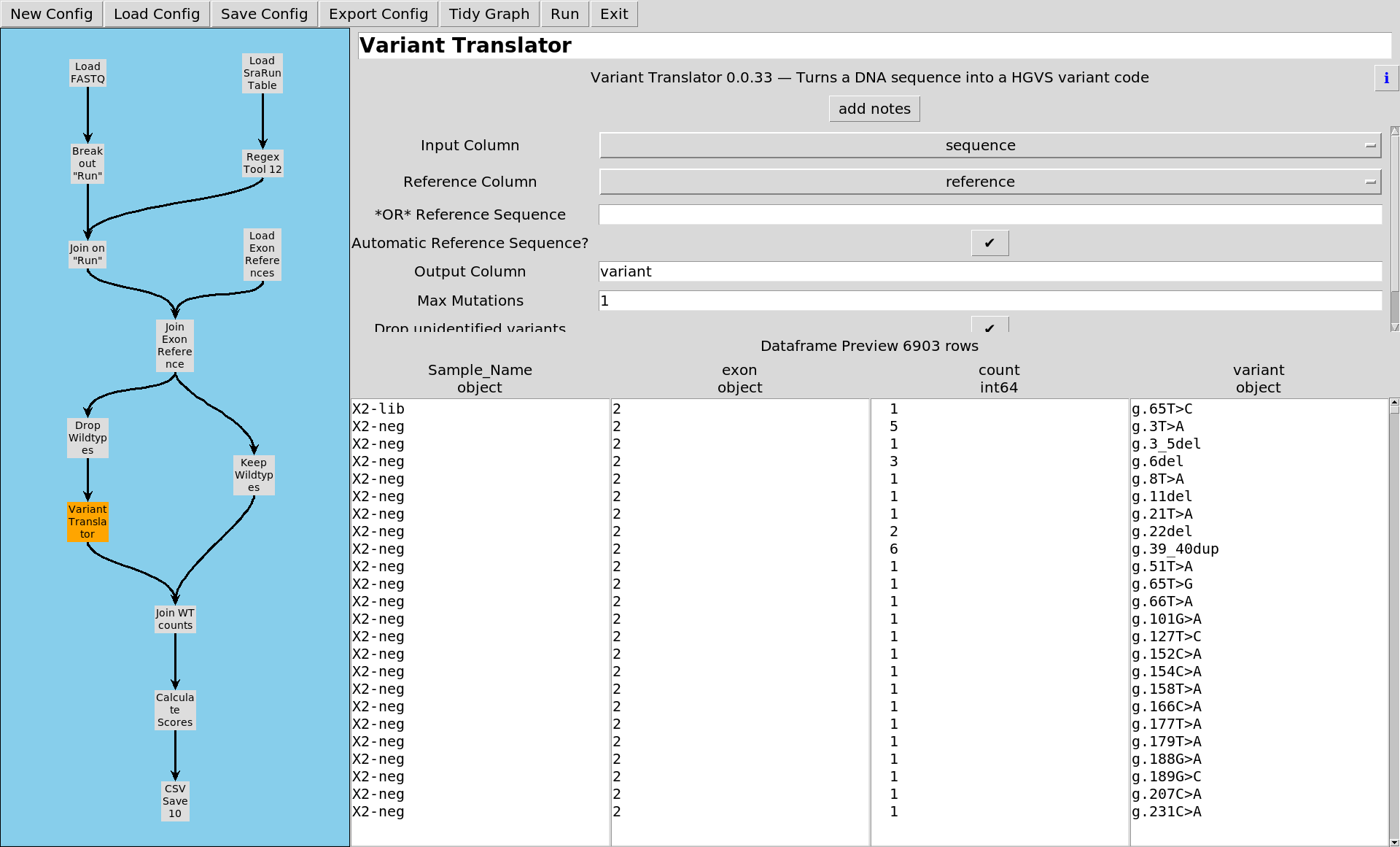Click the Tidy Graph menu button

point(489,14)
